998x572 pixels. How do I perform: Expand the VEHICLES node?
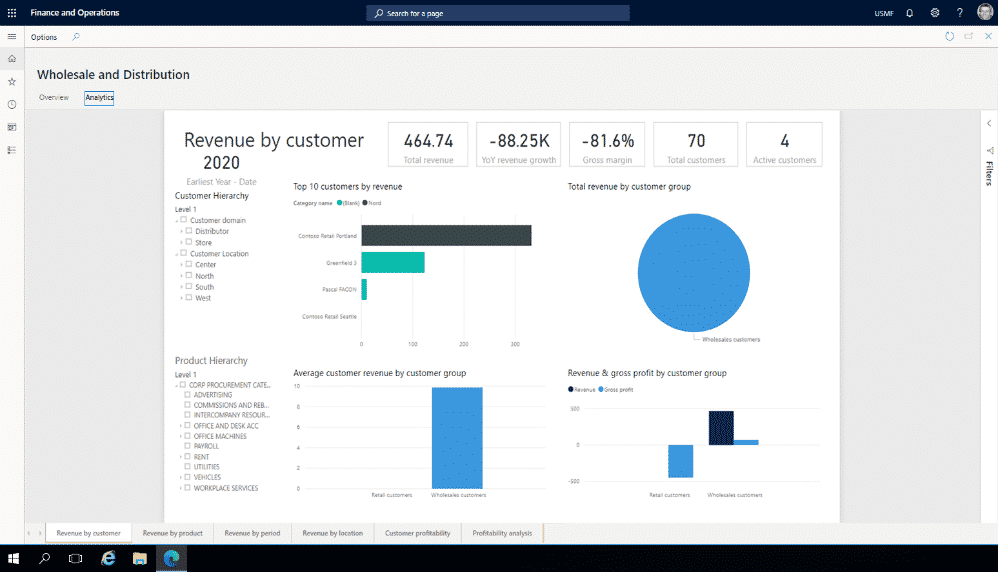click(181, 477)
